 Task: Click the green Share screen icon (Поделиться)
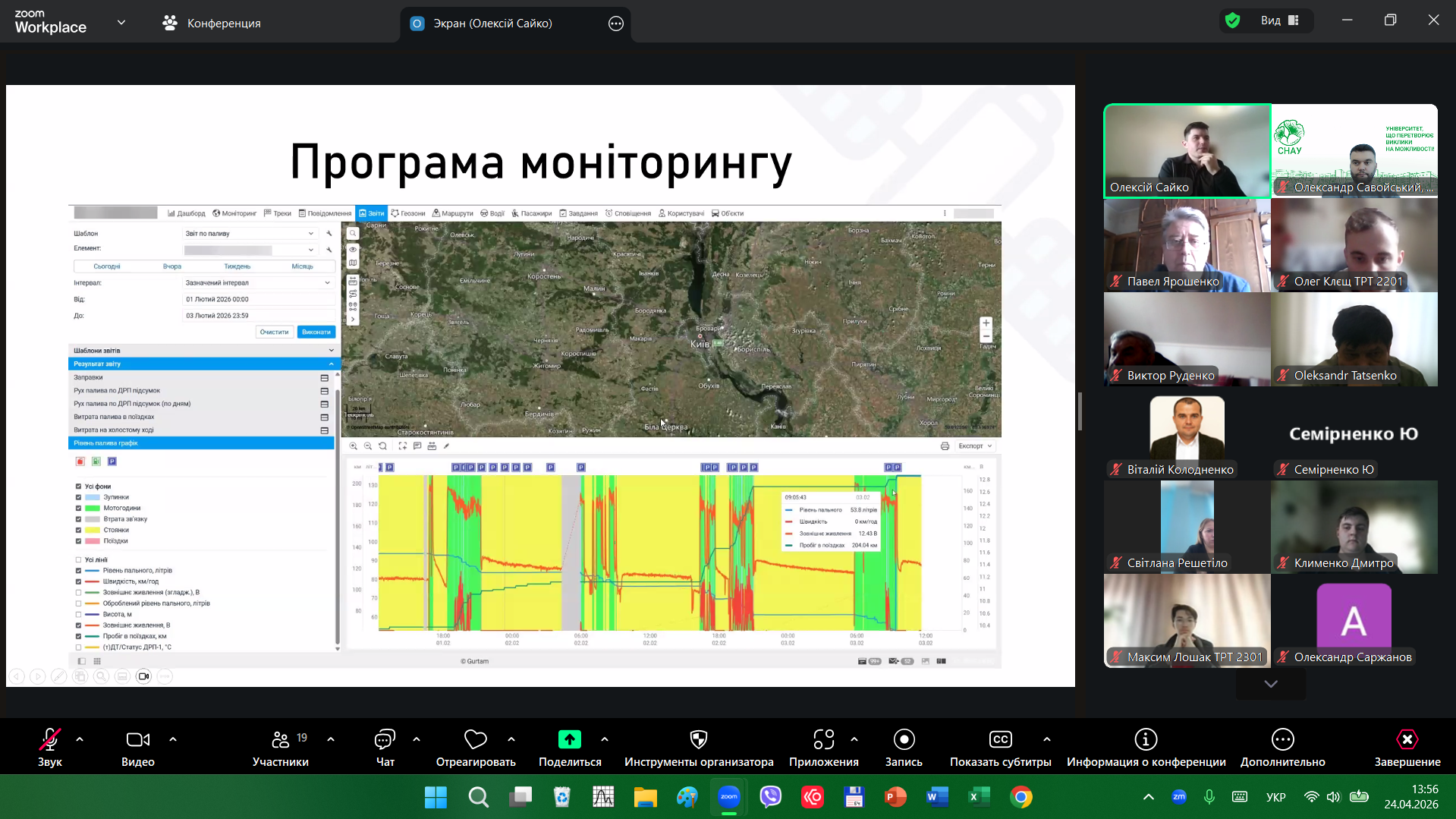point(569,740)
